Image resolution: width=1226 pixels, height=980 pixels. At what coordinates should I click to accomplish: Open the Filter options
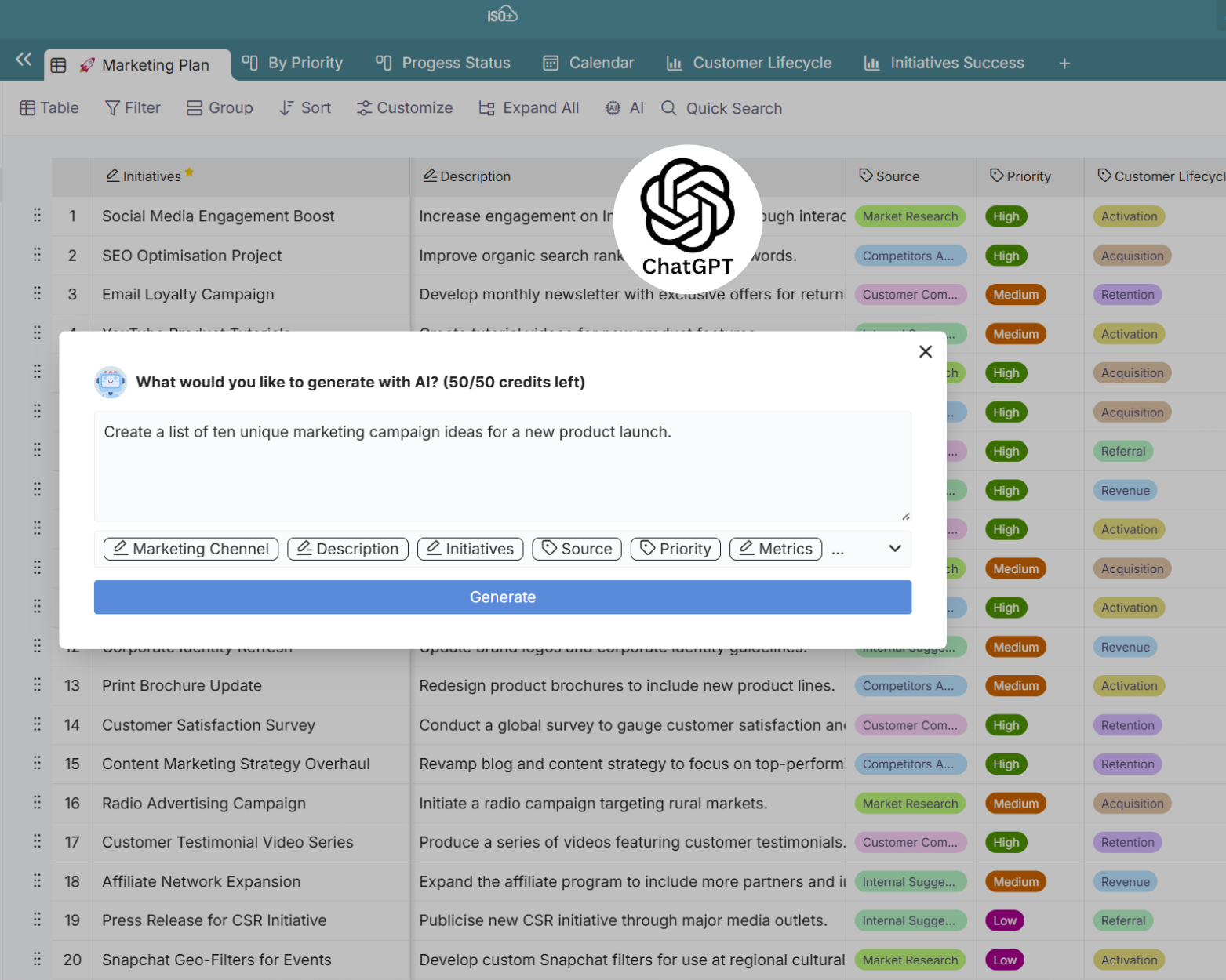click(x=133, y=108)
